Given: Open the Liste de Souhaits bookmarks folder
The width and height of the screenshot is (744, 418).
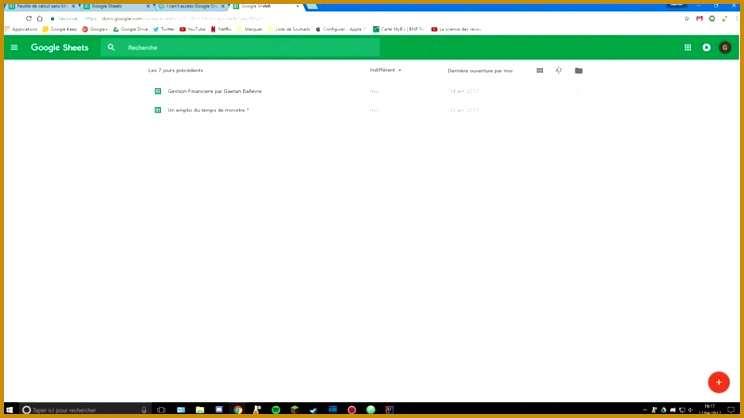Looking at the screenshot, I should tap(289, 29).
